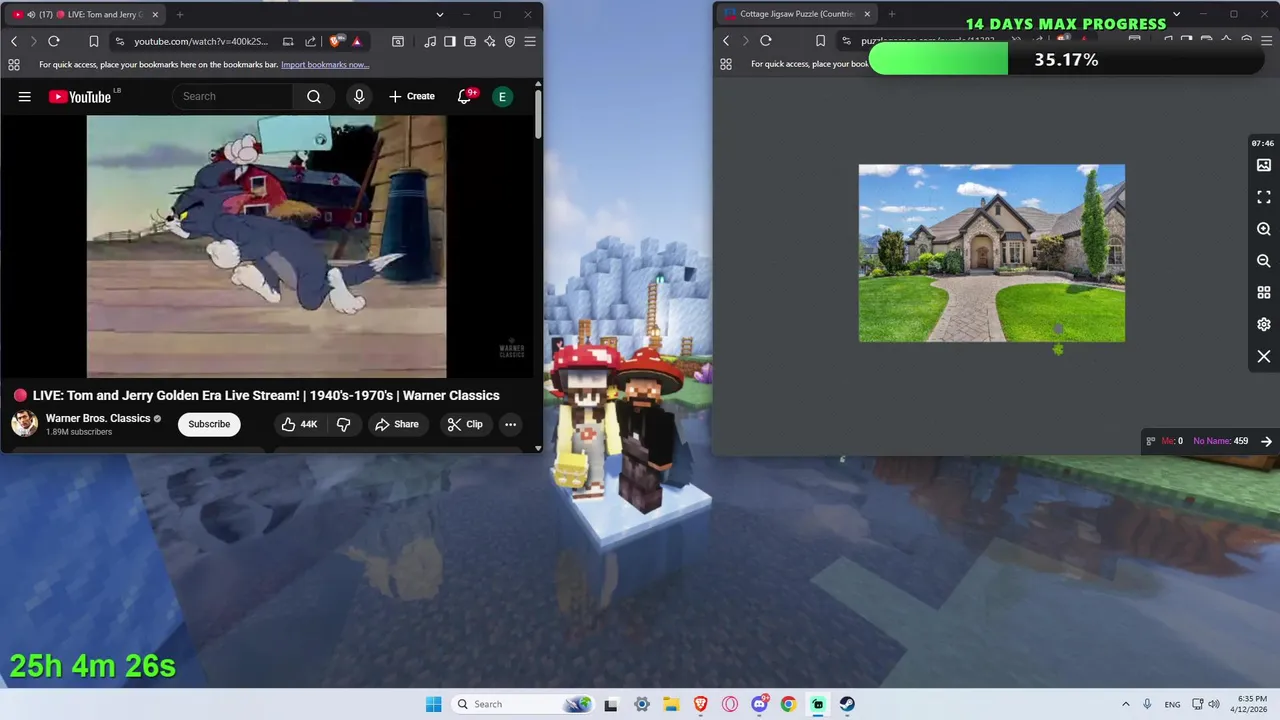Click the Create button on YouTube

(412, 96)
